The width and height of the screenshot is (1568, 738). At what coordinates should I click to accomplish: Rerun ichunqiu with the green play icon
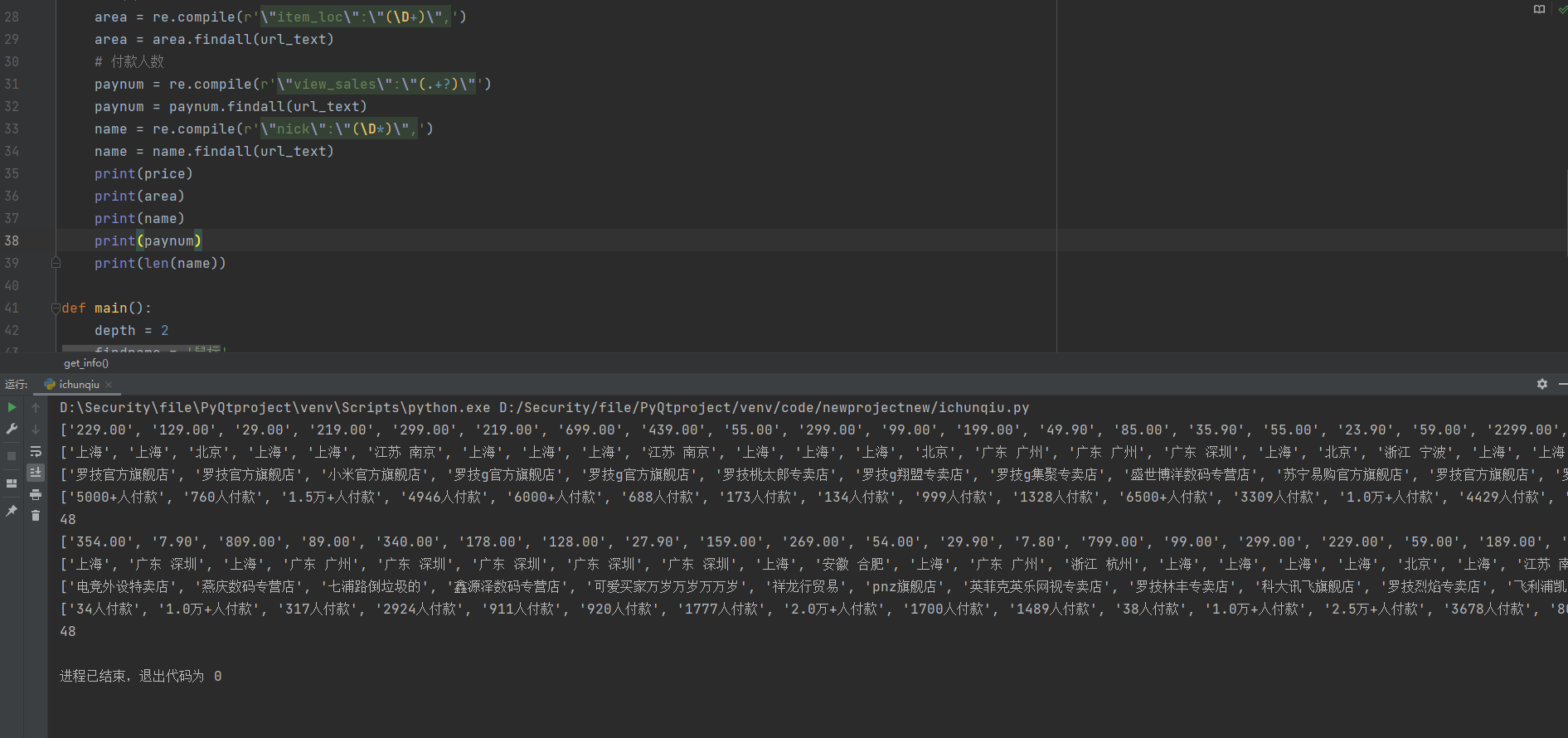(x=12, y=407)
